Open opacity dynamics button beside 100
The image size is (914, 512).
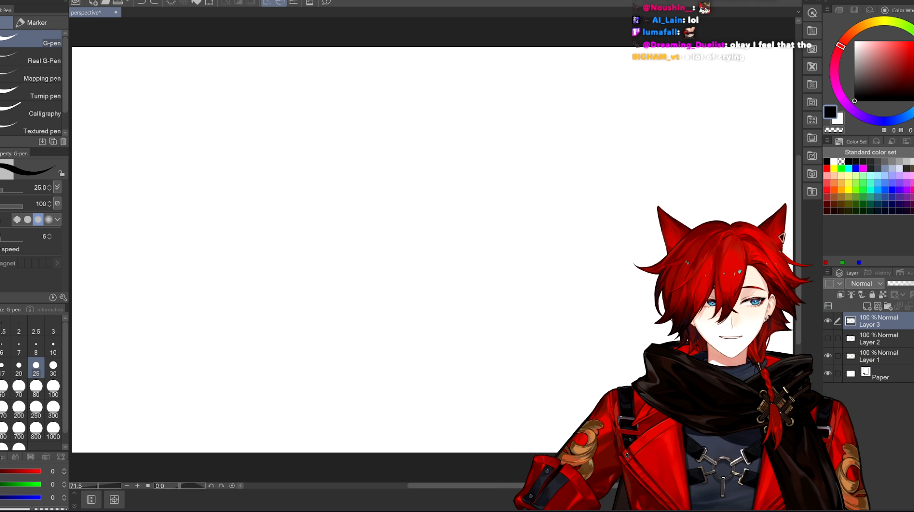click(57, 203)
